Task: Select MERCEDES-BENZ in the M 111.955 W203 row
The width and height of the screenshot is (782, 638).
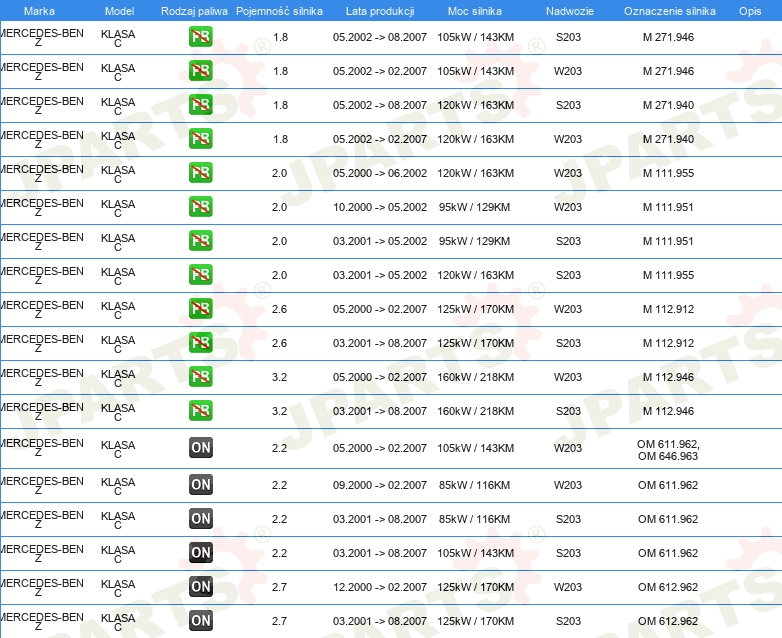Action: [41, 173]
